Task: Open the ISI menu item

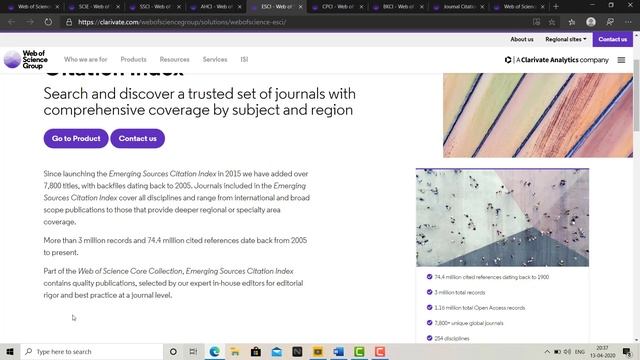Action: pyautogui.click(x=244, y=60)
